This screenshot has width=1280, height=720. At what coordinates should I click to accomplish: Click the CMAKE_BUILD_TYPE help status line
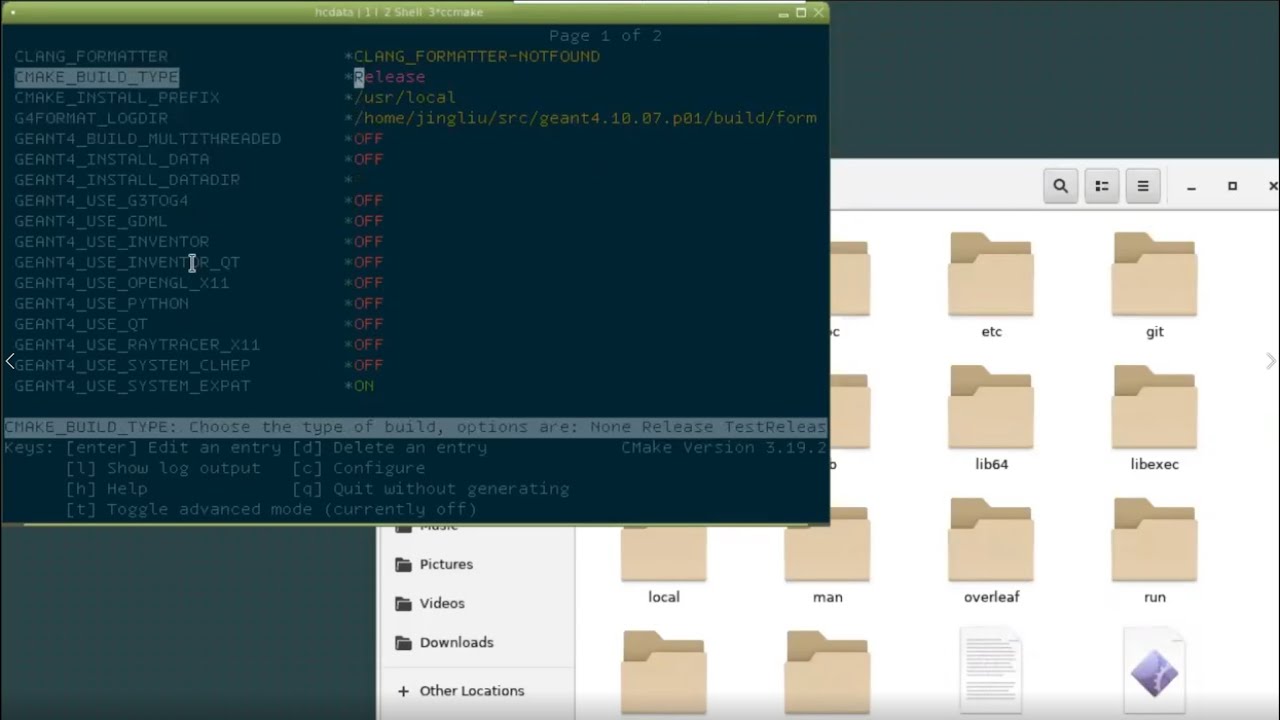415,427
